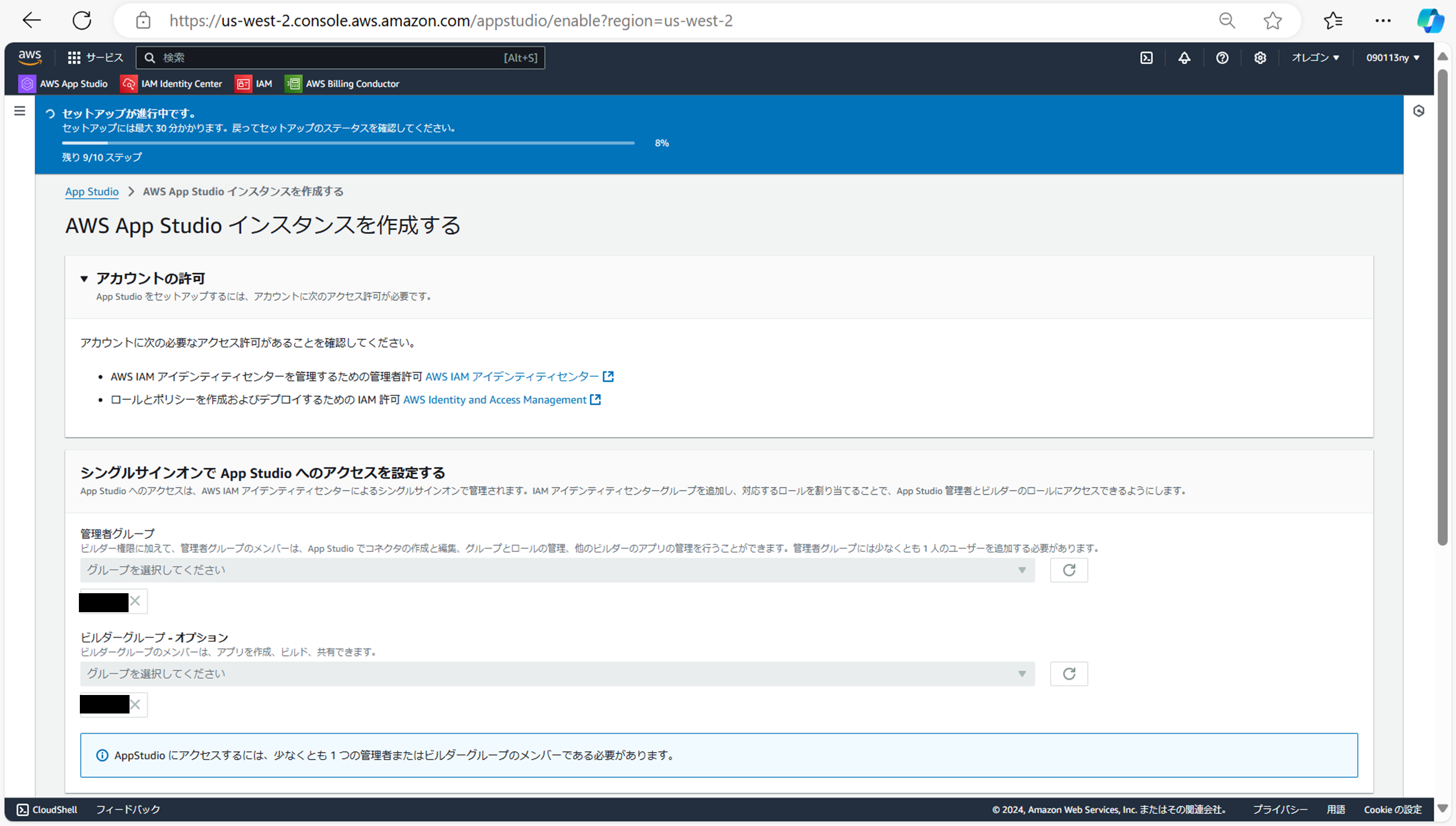
Task: Click the help question mark icon
Action: (x=1222, y=58)
